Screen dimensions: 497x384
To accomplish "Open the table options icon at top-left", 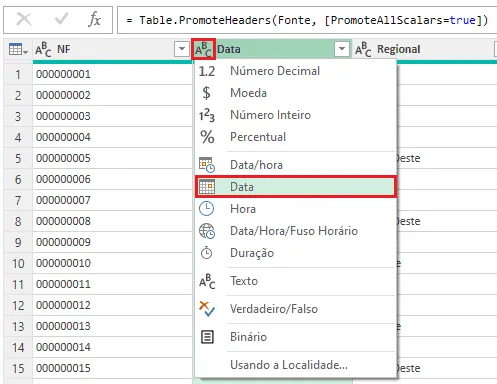I will click(18, 49).
